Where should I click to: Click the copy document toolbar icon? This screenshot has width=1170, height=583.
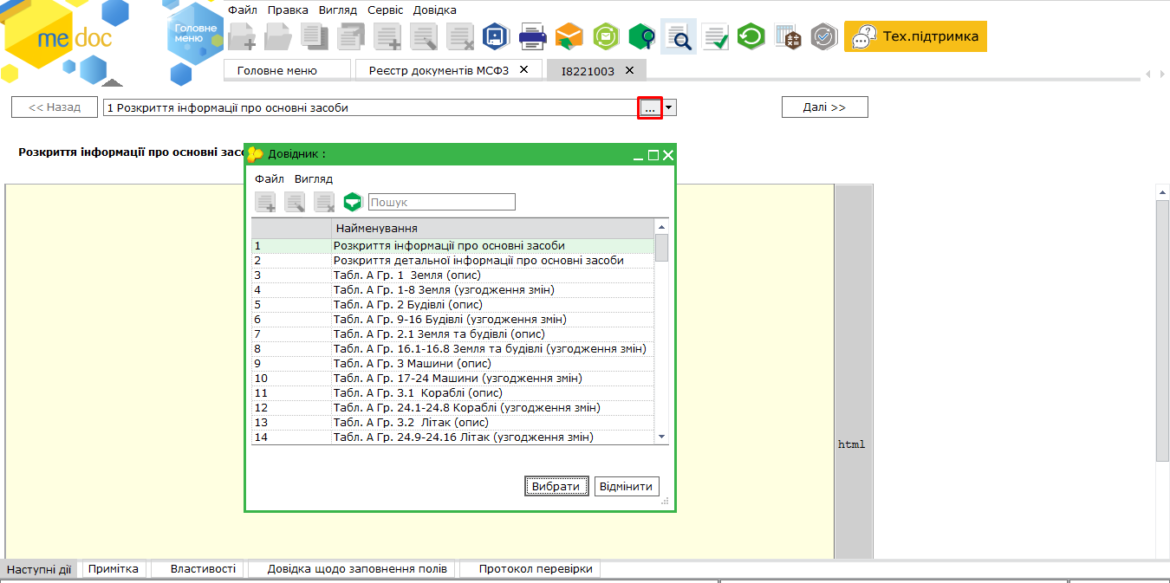(315, 37)
